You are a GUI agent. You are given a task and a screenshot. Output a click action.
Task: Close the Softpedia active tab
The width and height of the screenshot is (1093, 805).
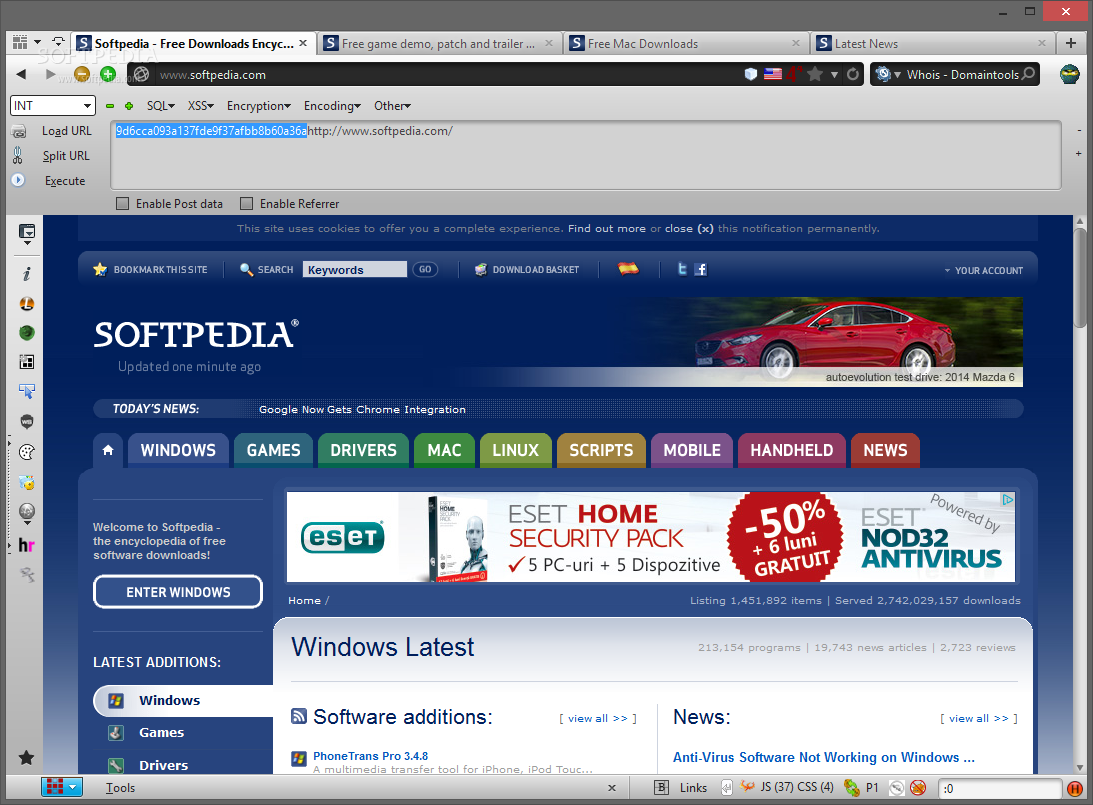(303, 43)
